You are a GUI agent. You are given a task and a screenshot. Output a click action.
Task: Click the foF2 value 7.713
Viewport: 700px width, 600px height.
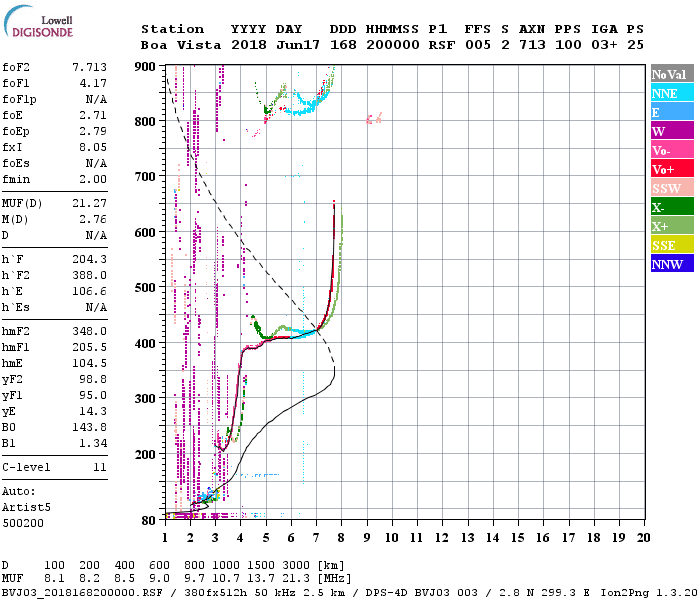point(90,67)
